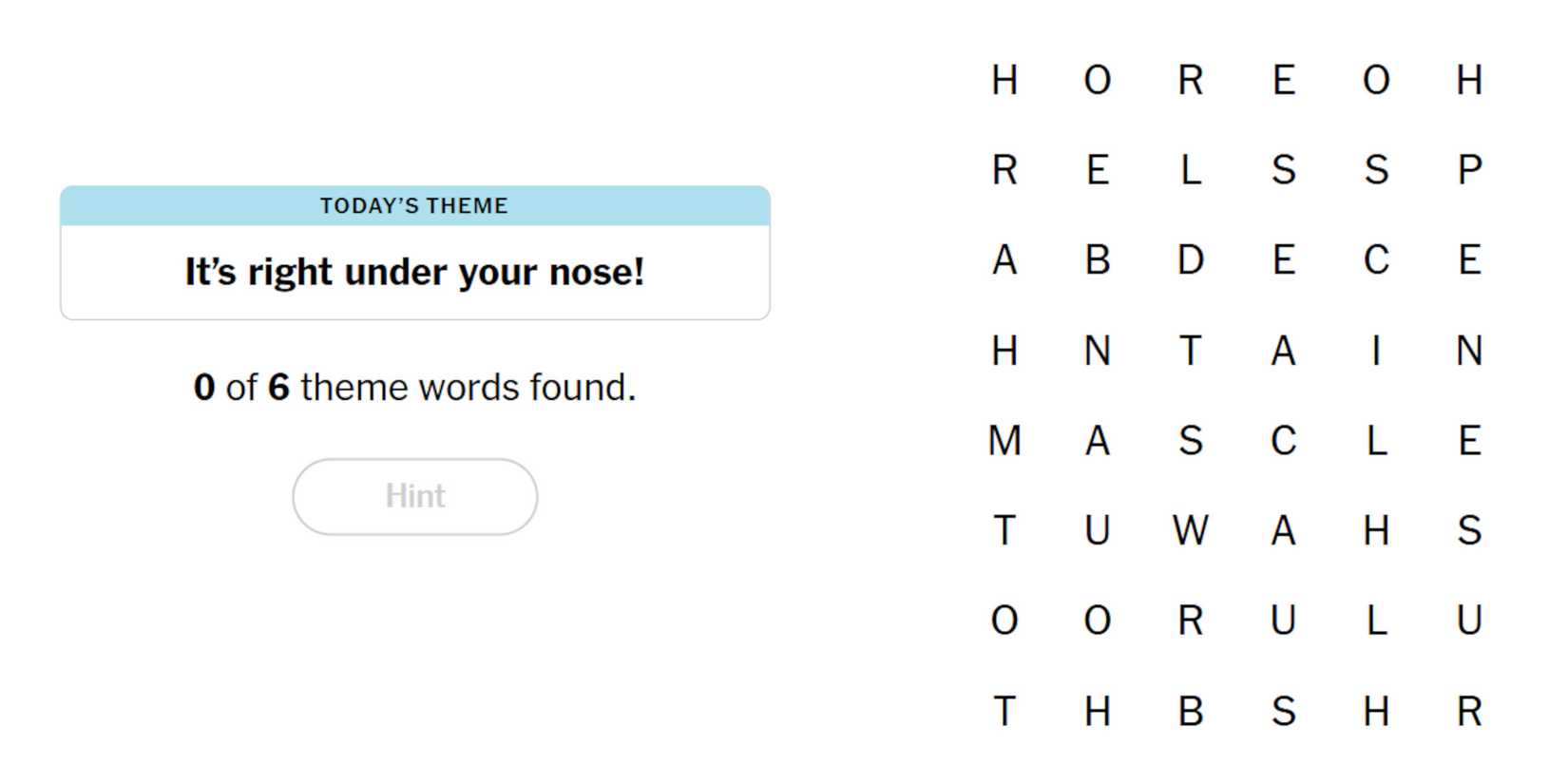
Task: Tap the T in the bottom-left corner
Action: [1004, 711]
